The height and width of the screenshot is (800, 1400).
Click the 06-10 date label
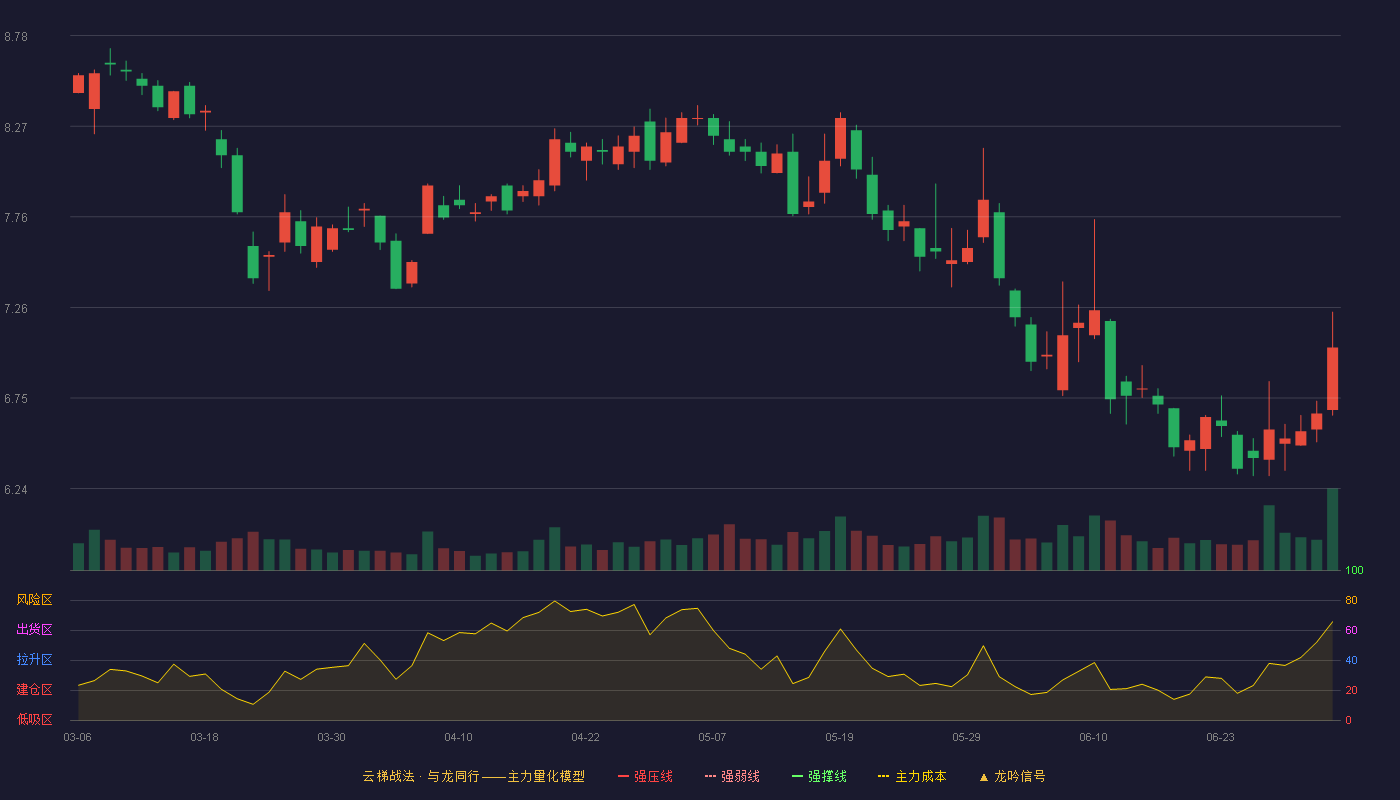pos(1093,737)
